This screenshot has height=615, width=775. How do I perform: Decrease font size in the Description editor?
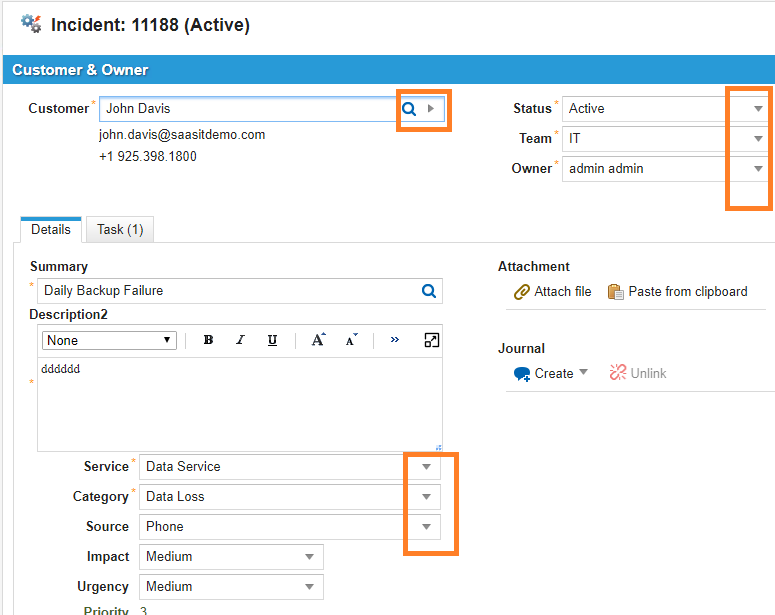point(352,340)
